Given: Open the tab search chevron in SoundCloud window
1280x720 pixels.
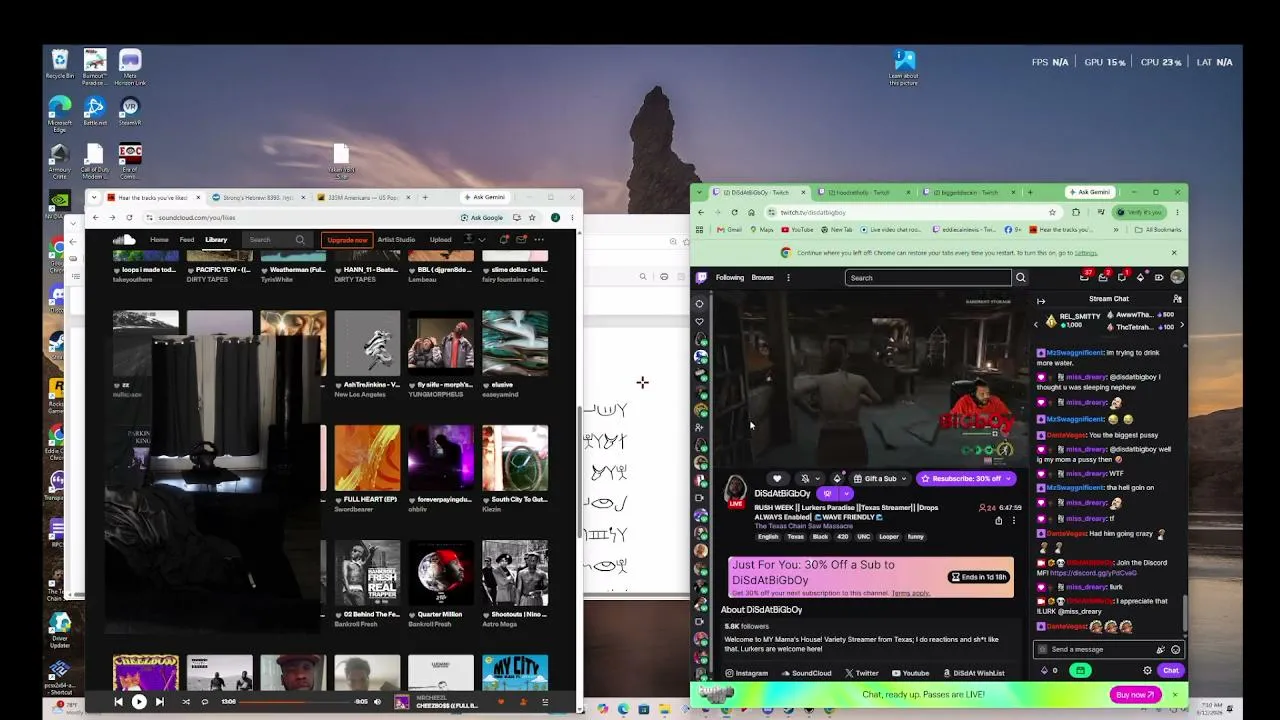Looking at the screenshot, I should [x=95, y=197].
